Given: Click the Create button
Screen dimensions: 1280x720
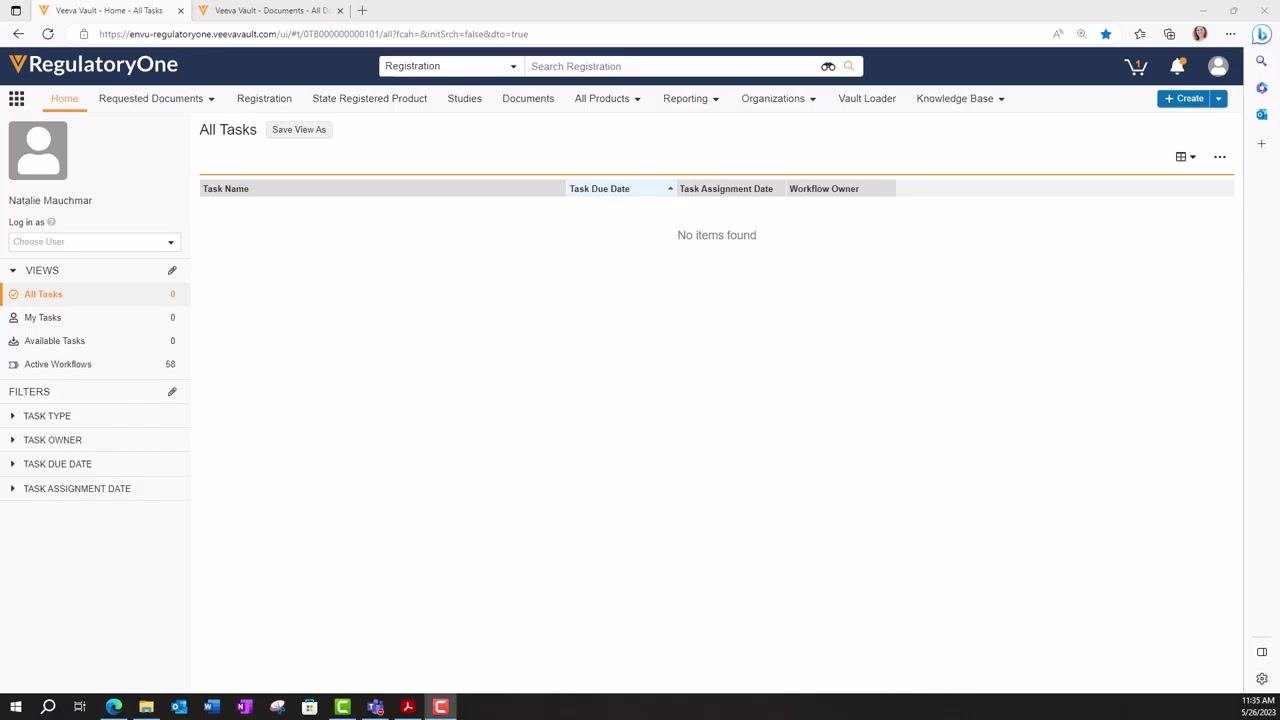Looking at the screenshot, I should [1184, 99].
